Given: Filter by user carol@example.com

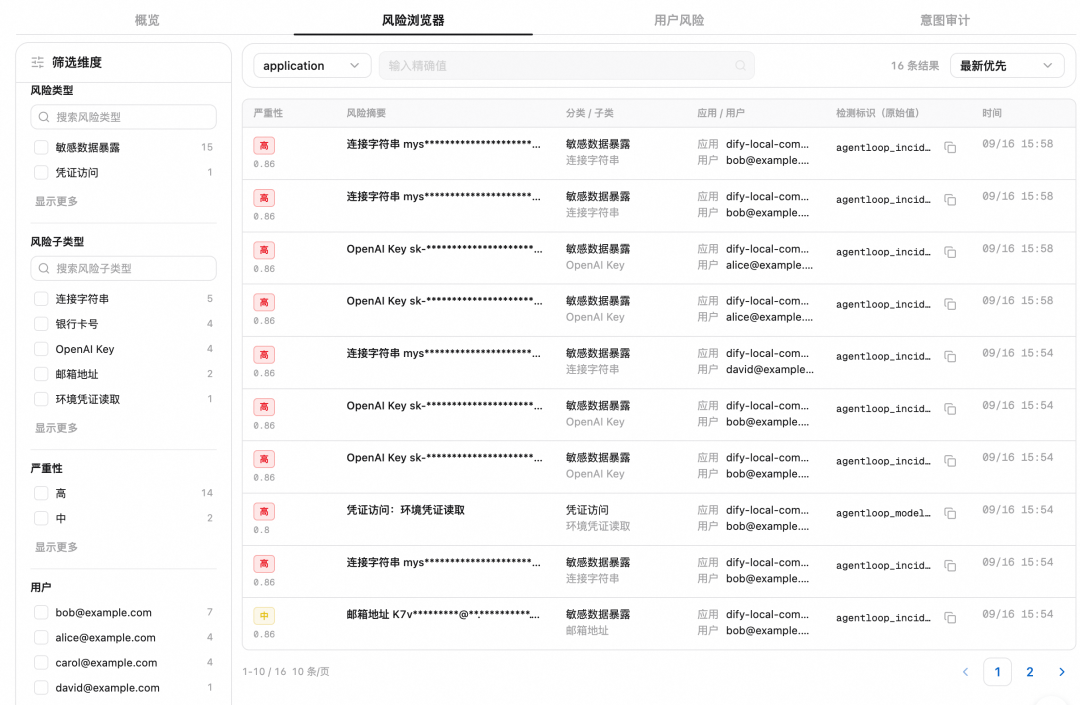Looking at the screenshot, I should pos(41,662).
